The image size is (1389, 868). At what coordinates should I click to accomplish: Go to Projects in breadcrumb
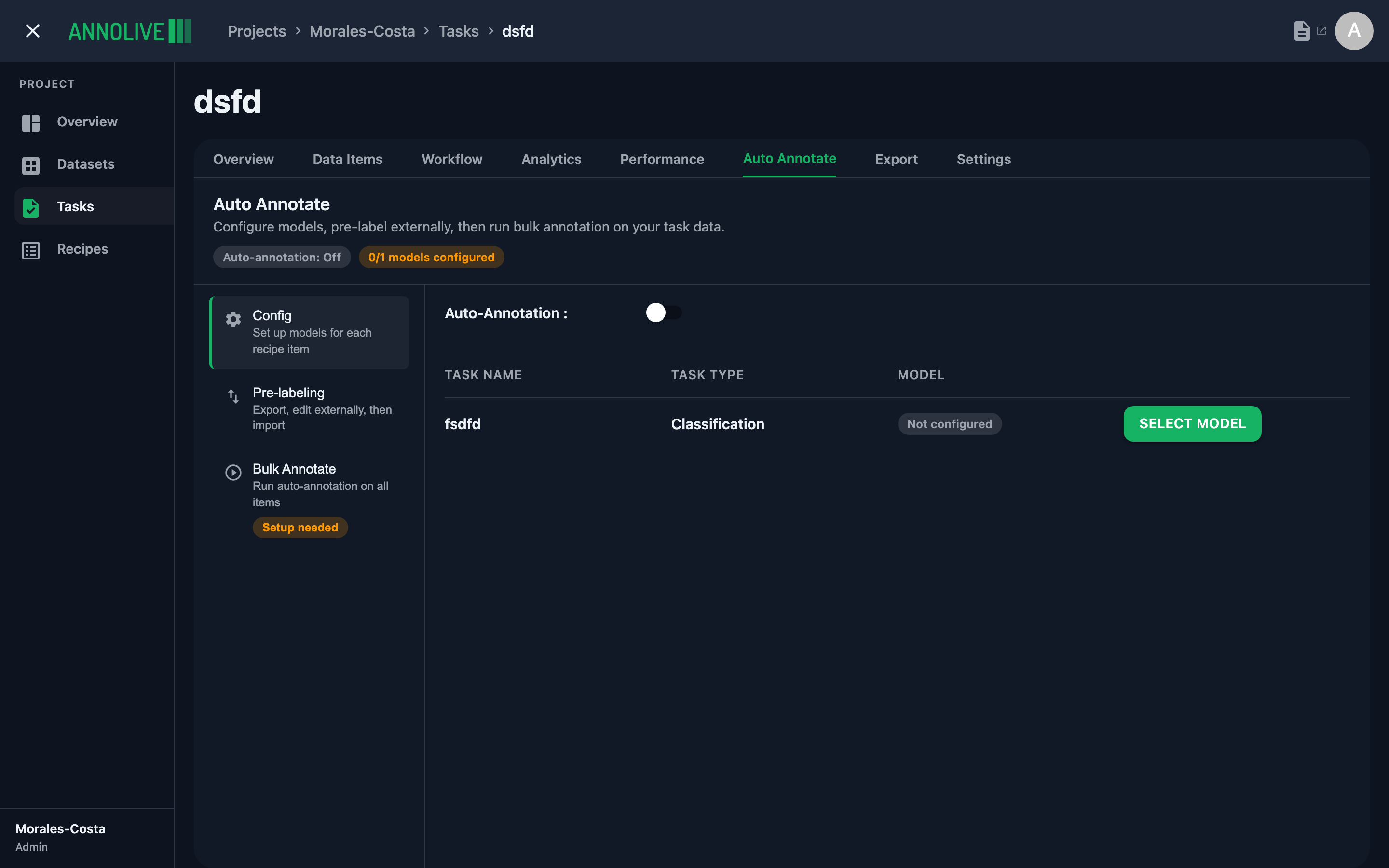(257, 31)
